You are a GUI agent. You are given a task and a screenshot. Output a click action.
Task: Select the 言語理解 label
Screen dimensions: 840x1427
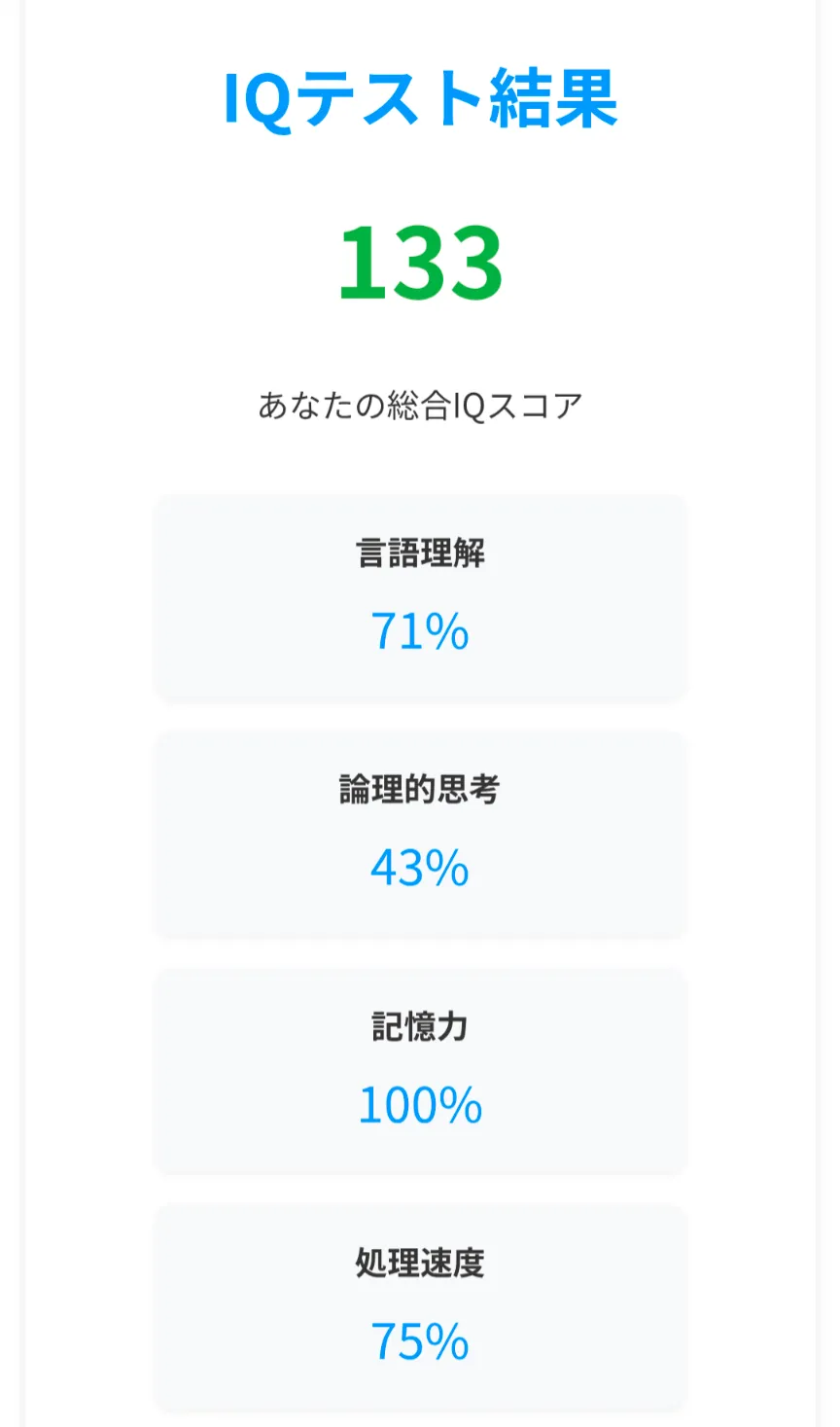tap(420, 553)
